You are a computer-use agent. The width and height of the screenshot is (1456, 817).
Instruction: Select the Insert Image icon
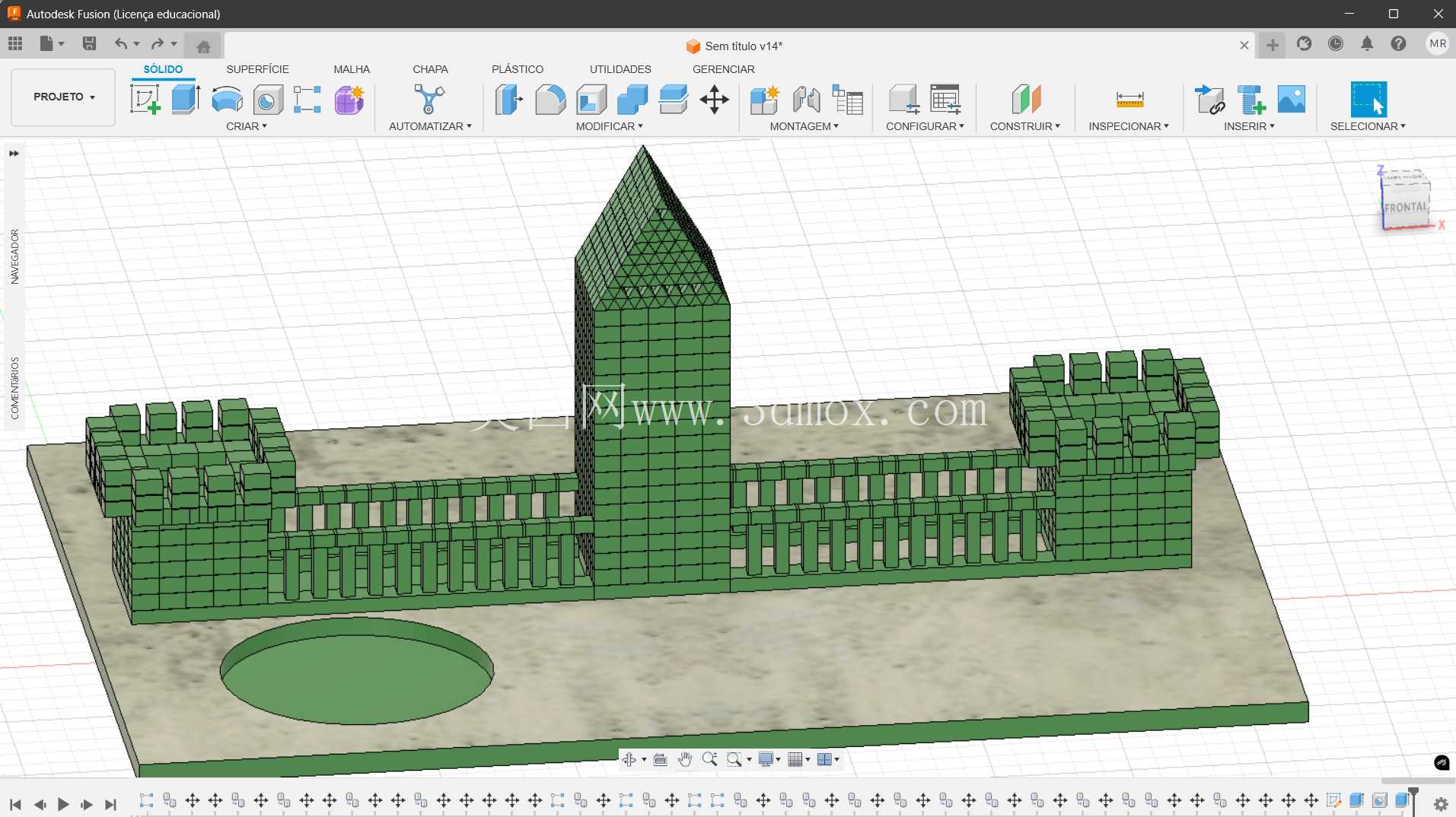pos(1292,100)
